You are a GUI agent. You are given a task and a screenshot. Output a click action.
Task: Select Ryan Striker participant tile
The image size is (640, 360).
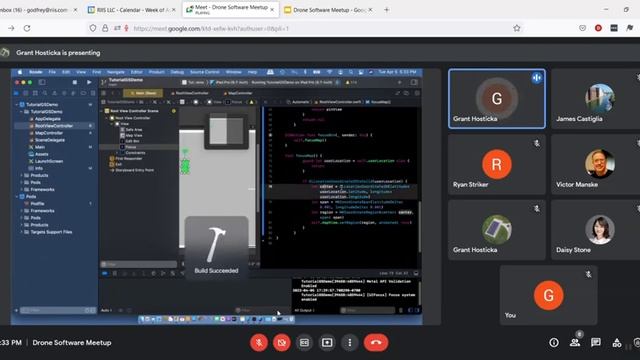point(497,164)
